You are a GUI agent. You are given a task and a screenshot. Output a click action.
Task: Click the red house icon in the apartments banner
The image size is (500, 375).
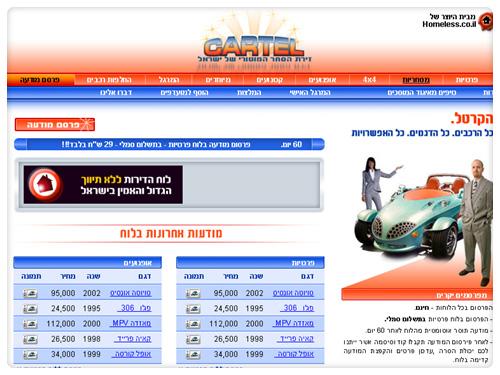click(x=45, y=184)
